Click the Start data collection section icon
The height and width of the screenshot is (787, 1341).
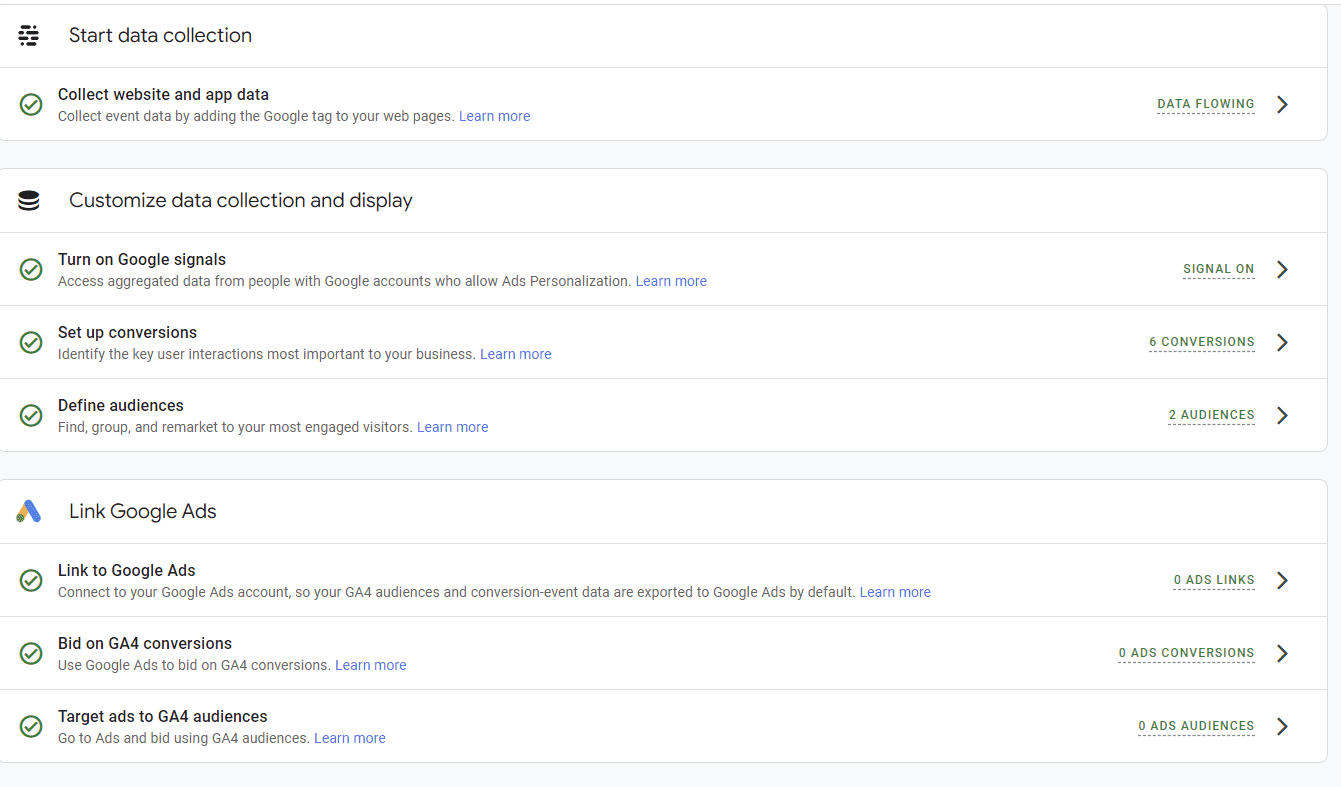point(29,36)
